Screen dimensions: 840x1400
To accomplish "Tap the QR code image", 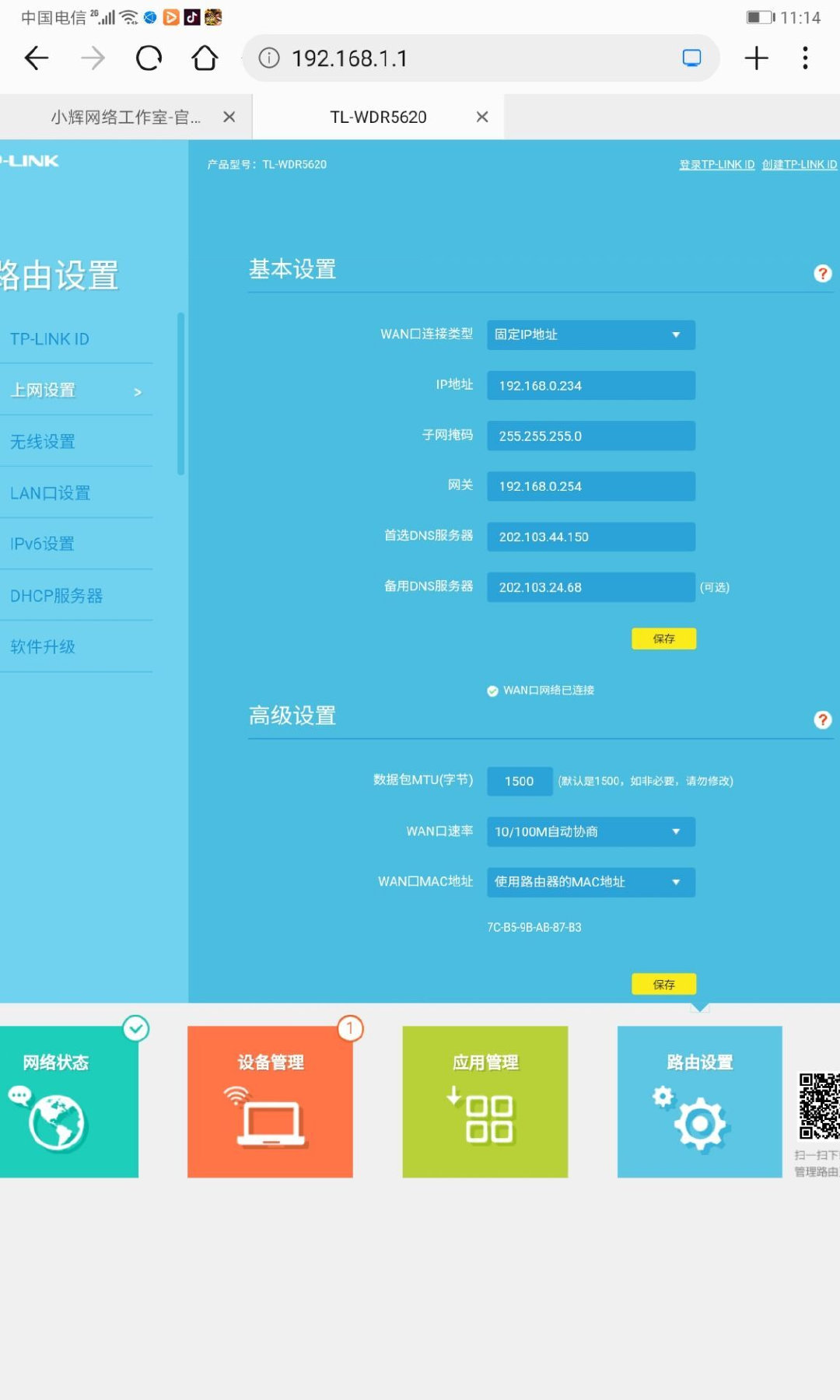I will [819, 1106].
